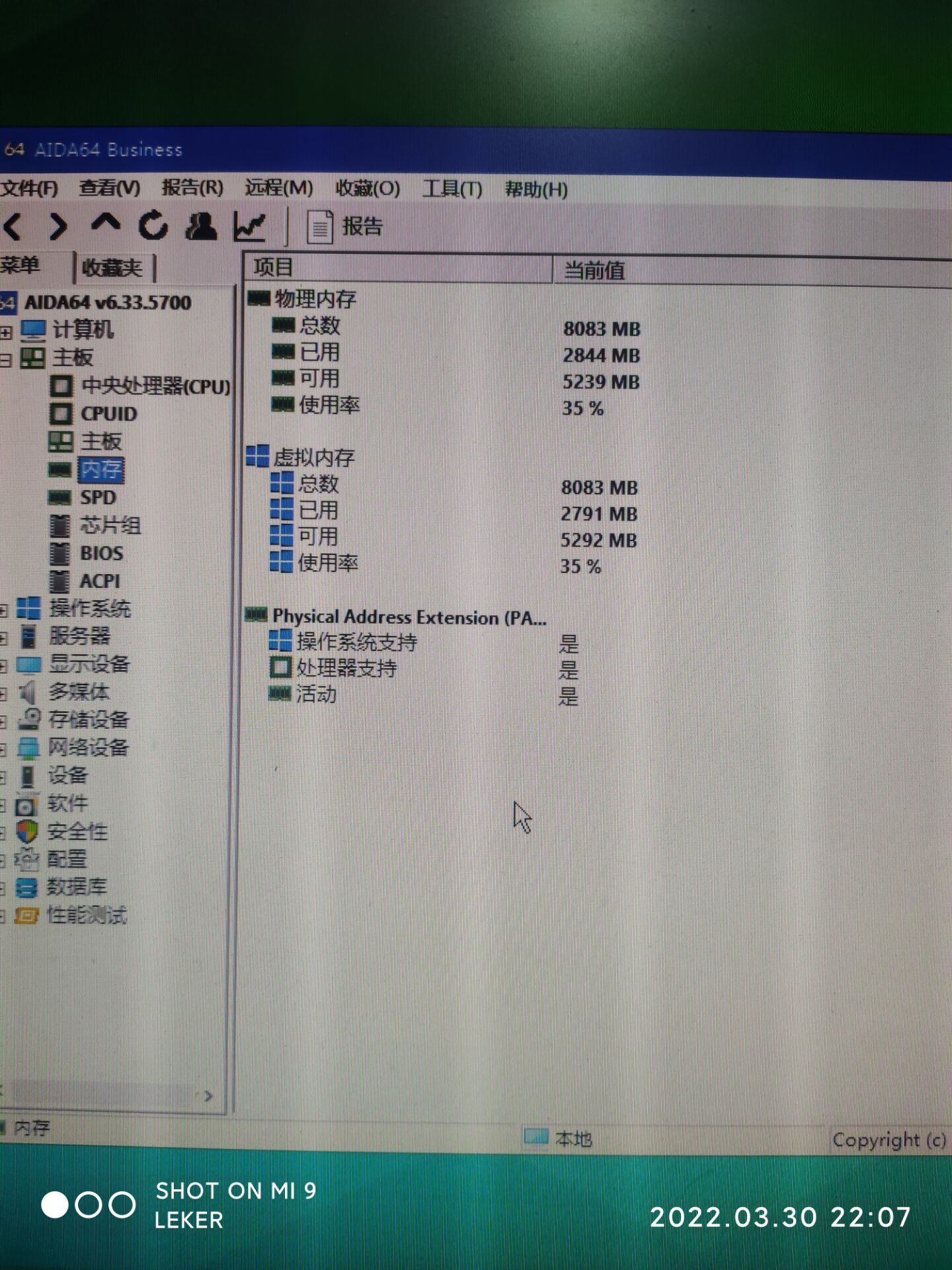Click physical memory total 8083 MB value
Viewport: 952px width, 1270px height.
point(602,329)
